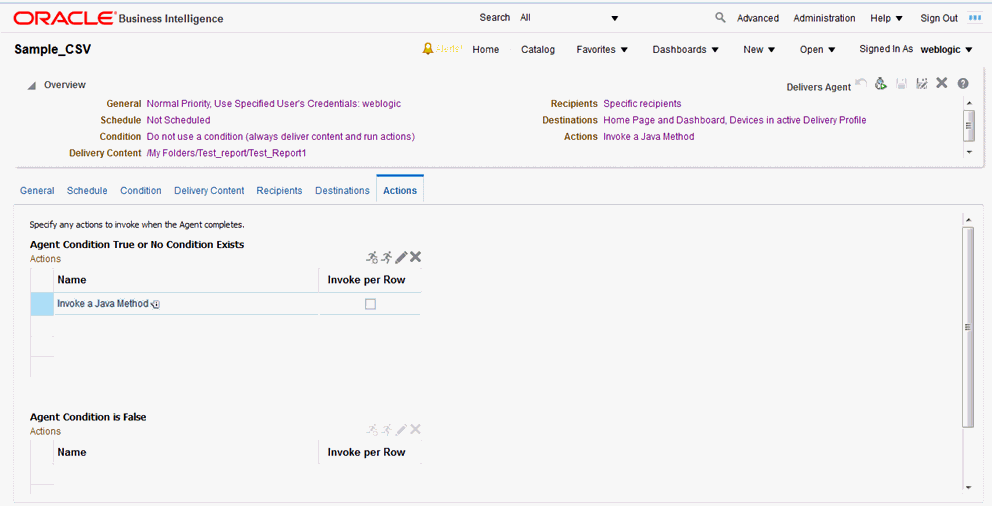The image size is (992, 506).
Task: Toggle Invoke per Row checkbox for Java Method
Action: (370, 304)
